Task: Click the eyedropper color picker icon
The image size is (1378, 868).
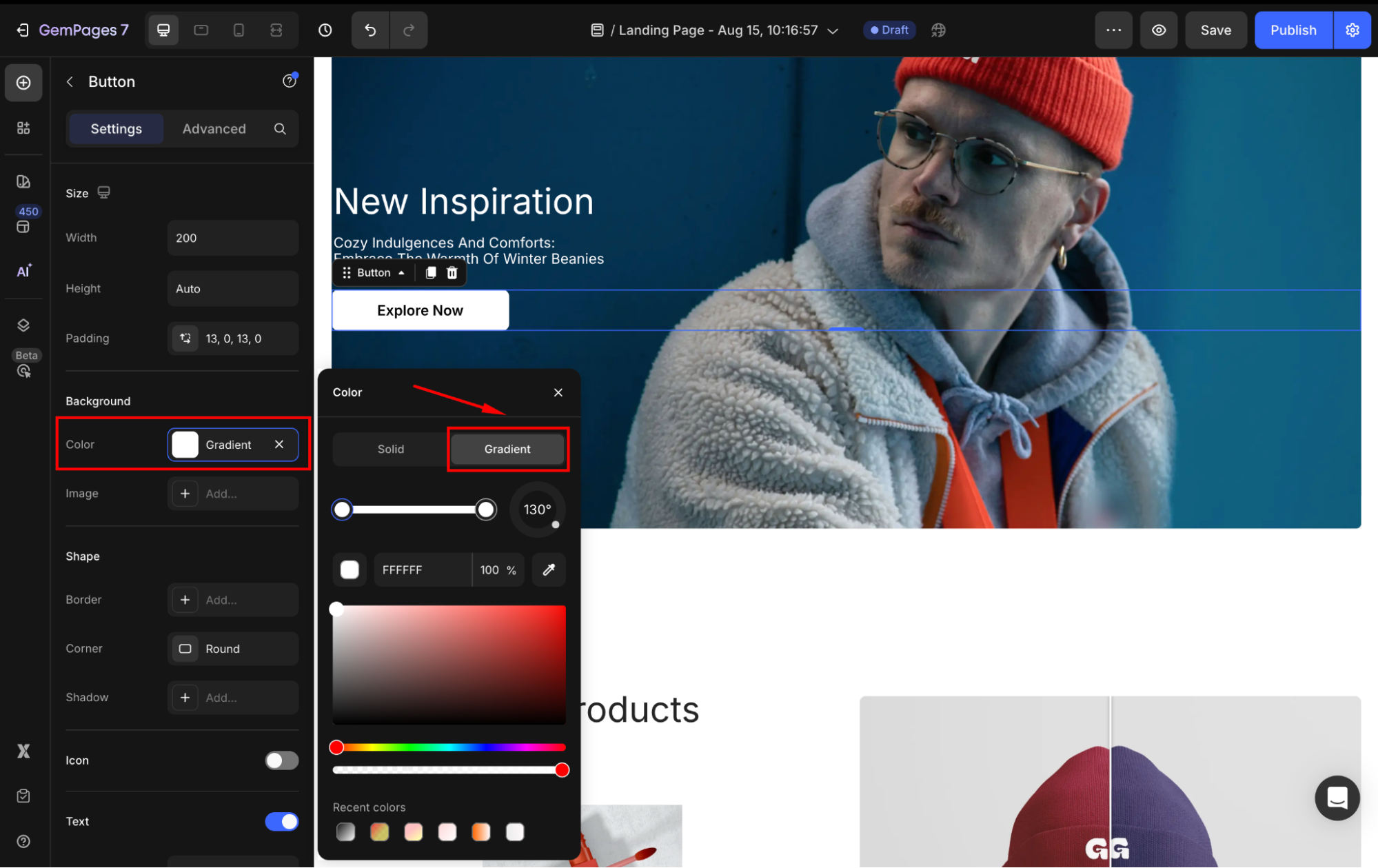Action: [549, 569]
